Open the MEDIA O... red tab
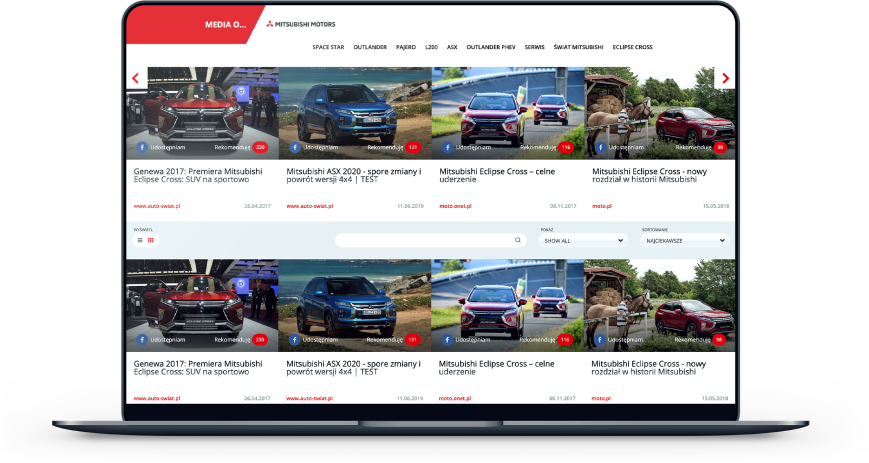 196,24
